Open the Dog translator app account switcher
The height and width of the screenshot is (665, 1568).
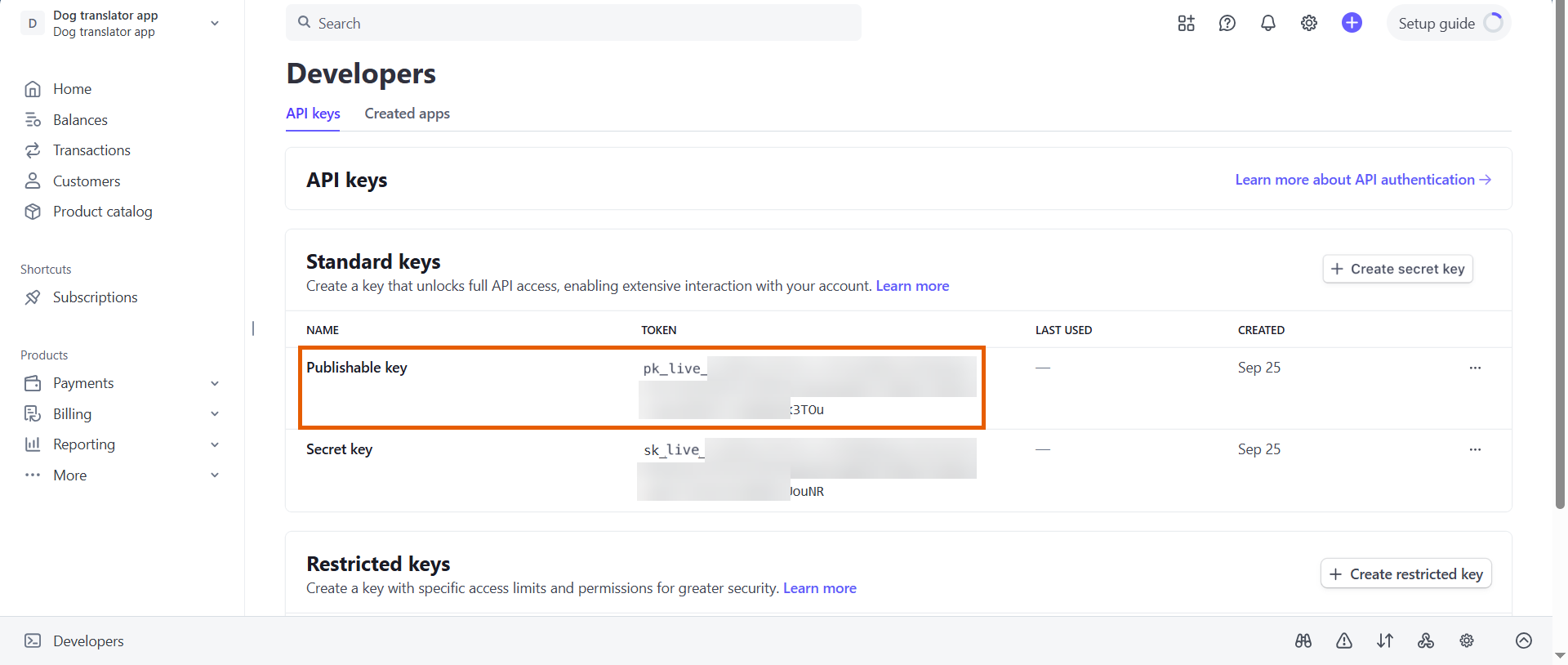[x=122, y=23]
